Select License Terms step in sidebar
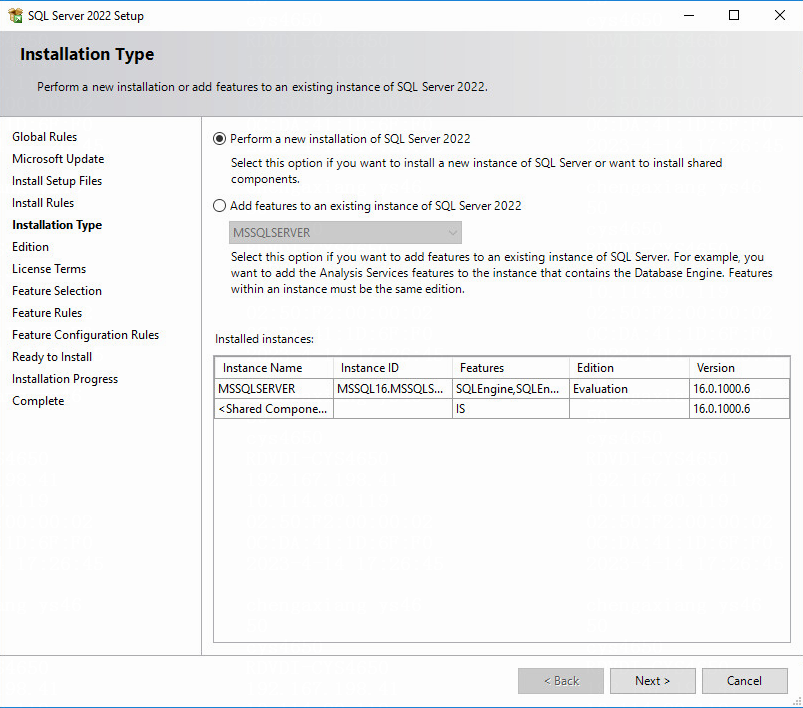This screenshot has height=708, width=803. (x=49, y=269)
